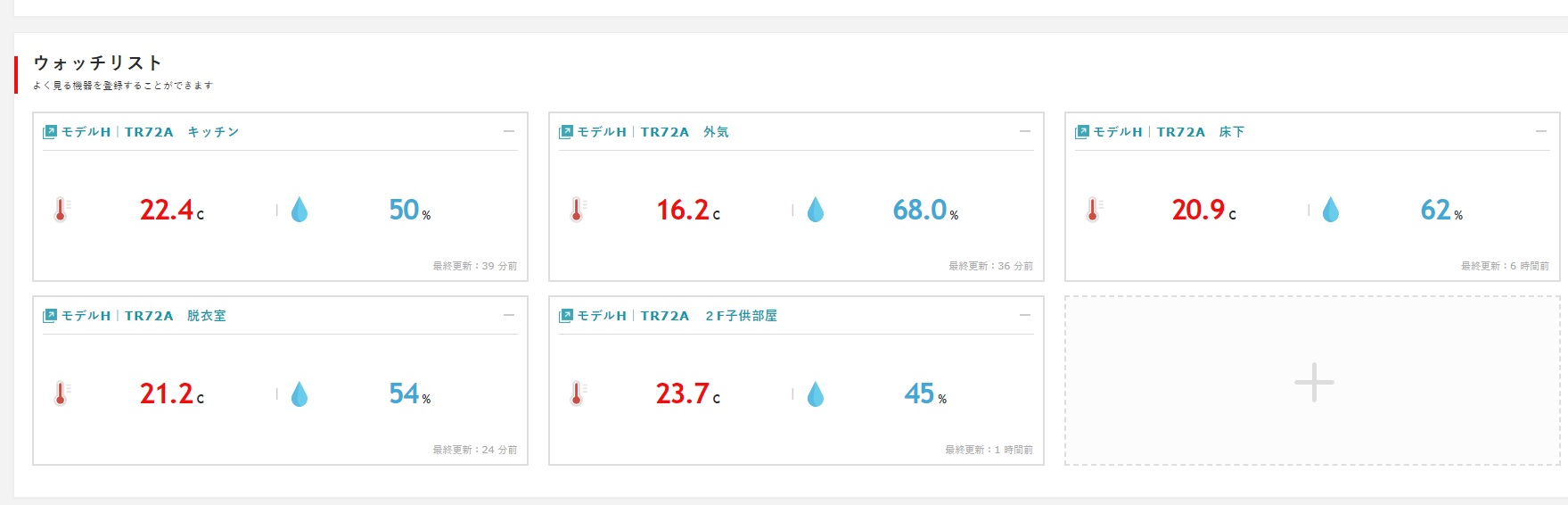Open the 2F子供部屋 device link icon
The image size is (1568, 505).
[x=566, y=316]
